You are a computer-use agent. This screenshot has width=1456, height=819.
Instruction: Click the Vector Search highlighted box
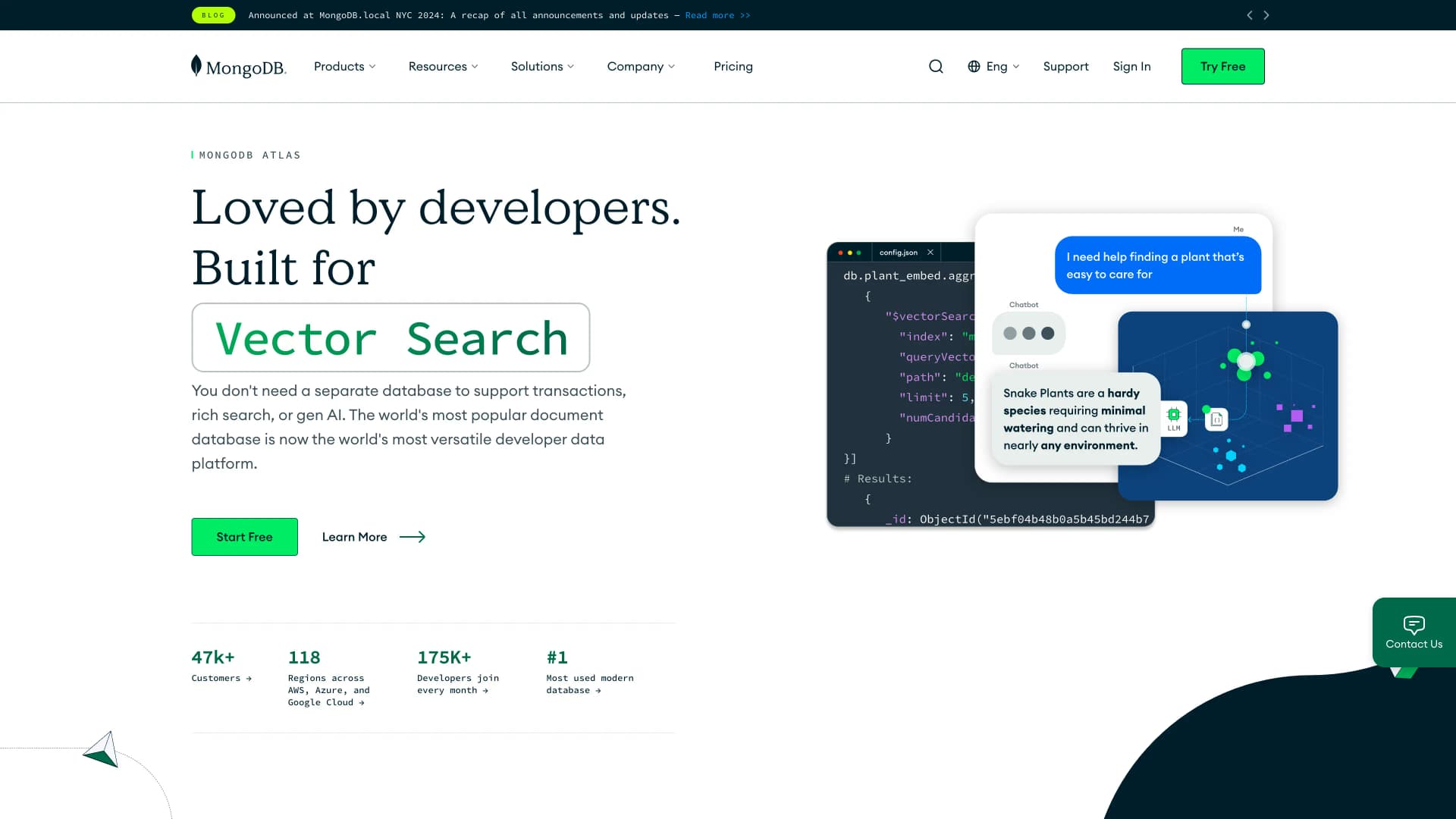(391, 337)
